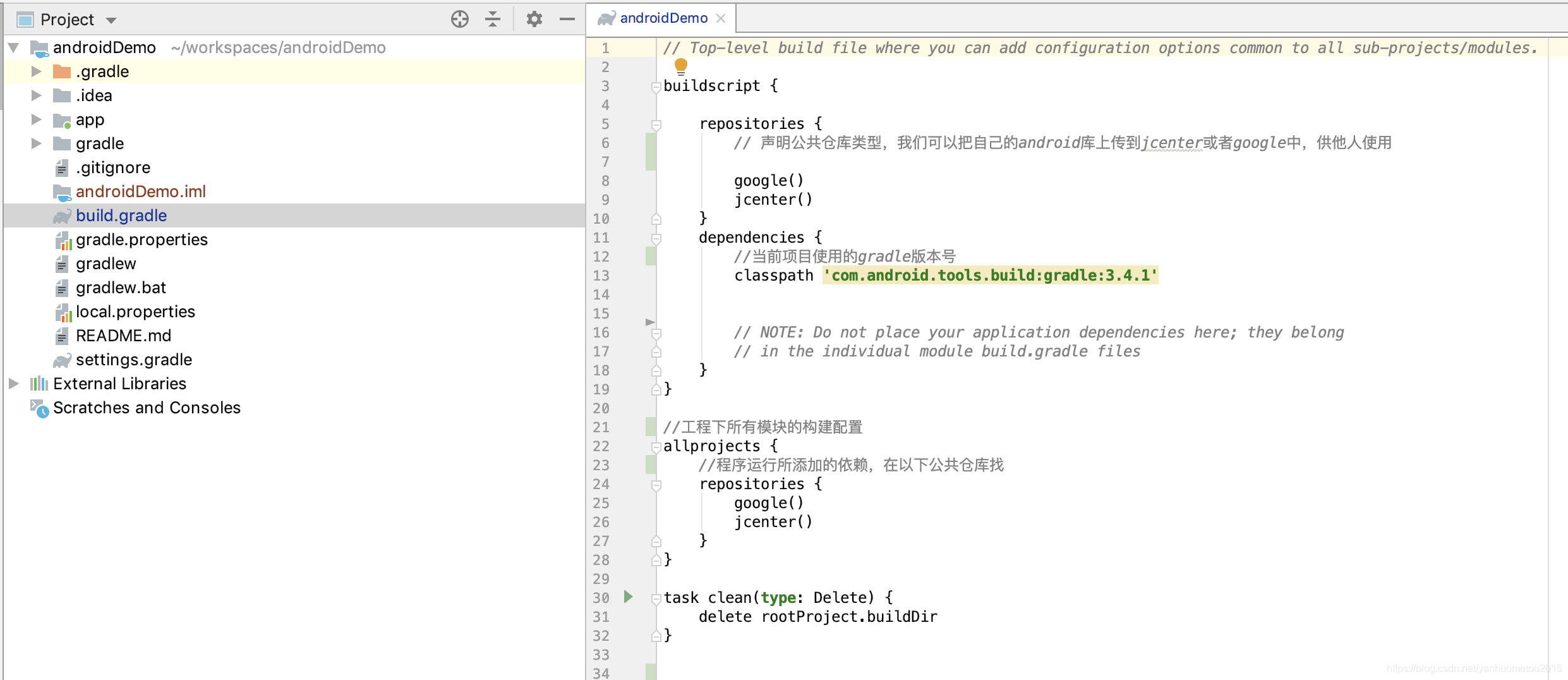Image resolution: width=1568 pixels, height=680 pixels.
Task: Open Project panel settings gear
Action: pyautogui.click(x=534, y=20)
